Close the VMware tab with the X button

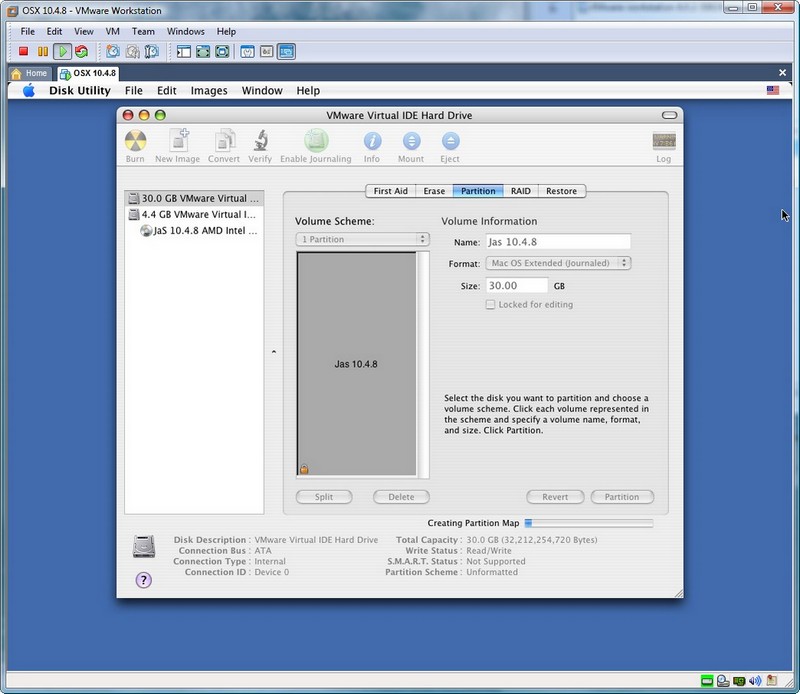click(x=783, y=73)
